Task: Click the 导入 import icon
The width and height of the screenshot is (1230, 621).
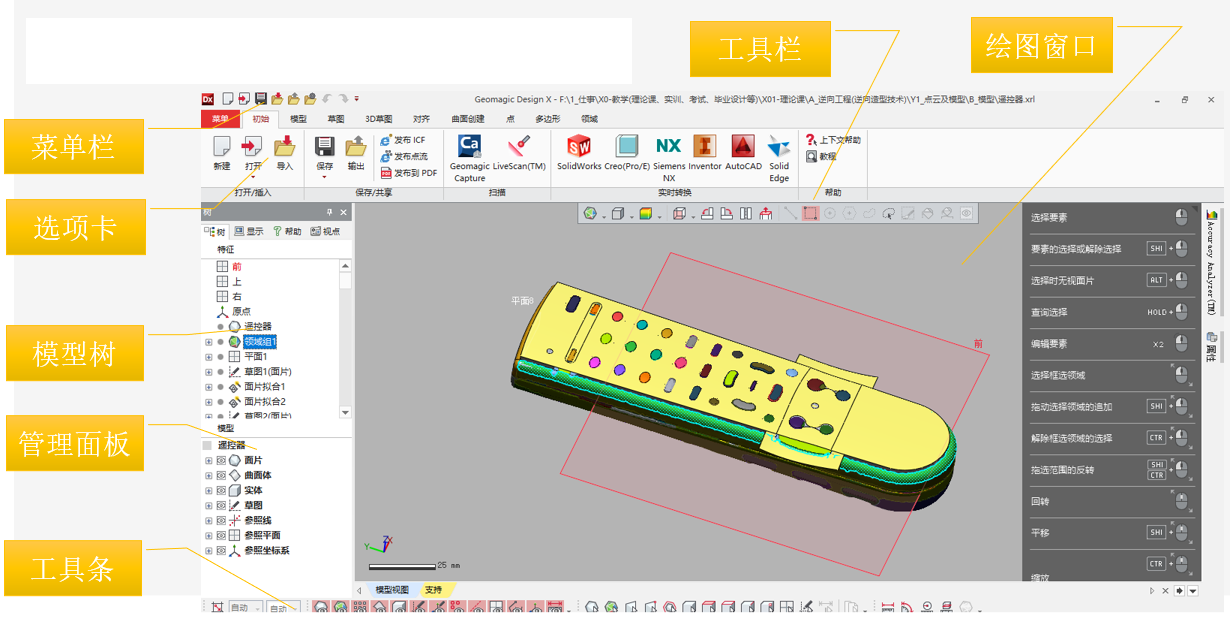Action: pyautogui.click(x=285, y=147)
